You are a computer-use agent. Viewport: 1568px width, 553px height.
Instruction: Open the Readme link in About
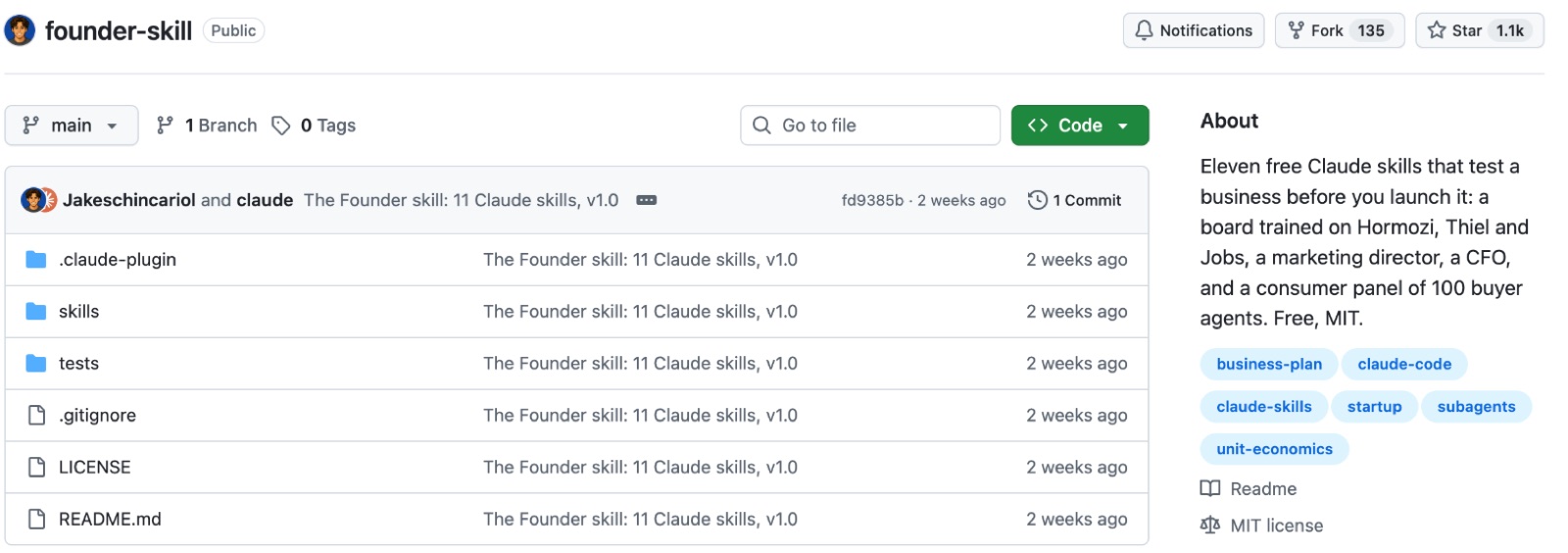pyautogui.click(x=1249, y=488)
